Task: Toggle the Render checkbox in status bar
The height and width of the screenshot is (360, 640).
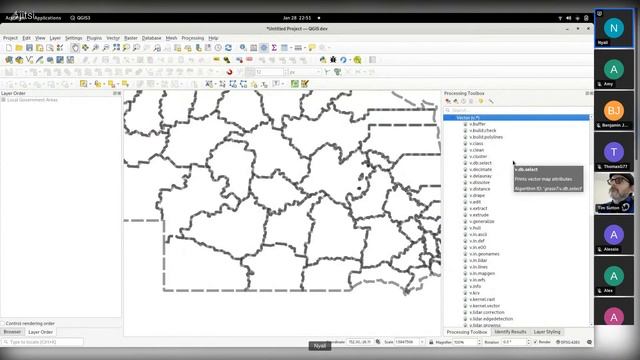Action: pos(535,342)
